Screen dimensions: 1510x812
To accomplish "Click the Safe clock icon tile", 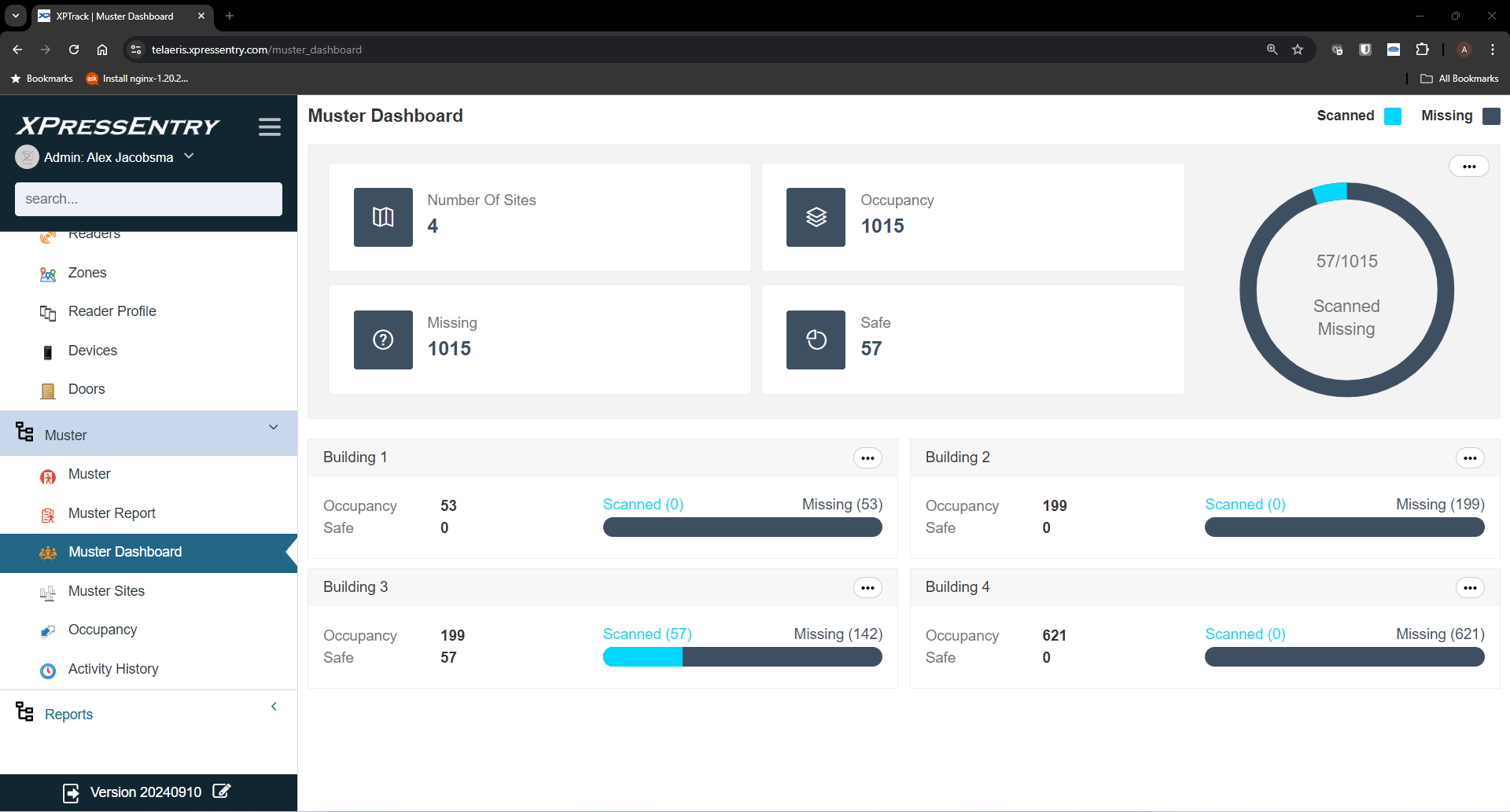I will (816, 340).
